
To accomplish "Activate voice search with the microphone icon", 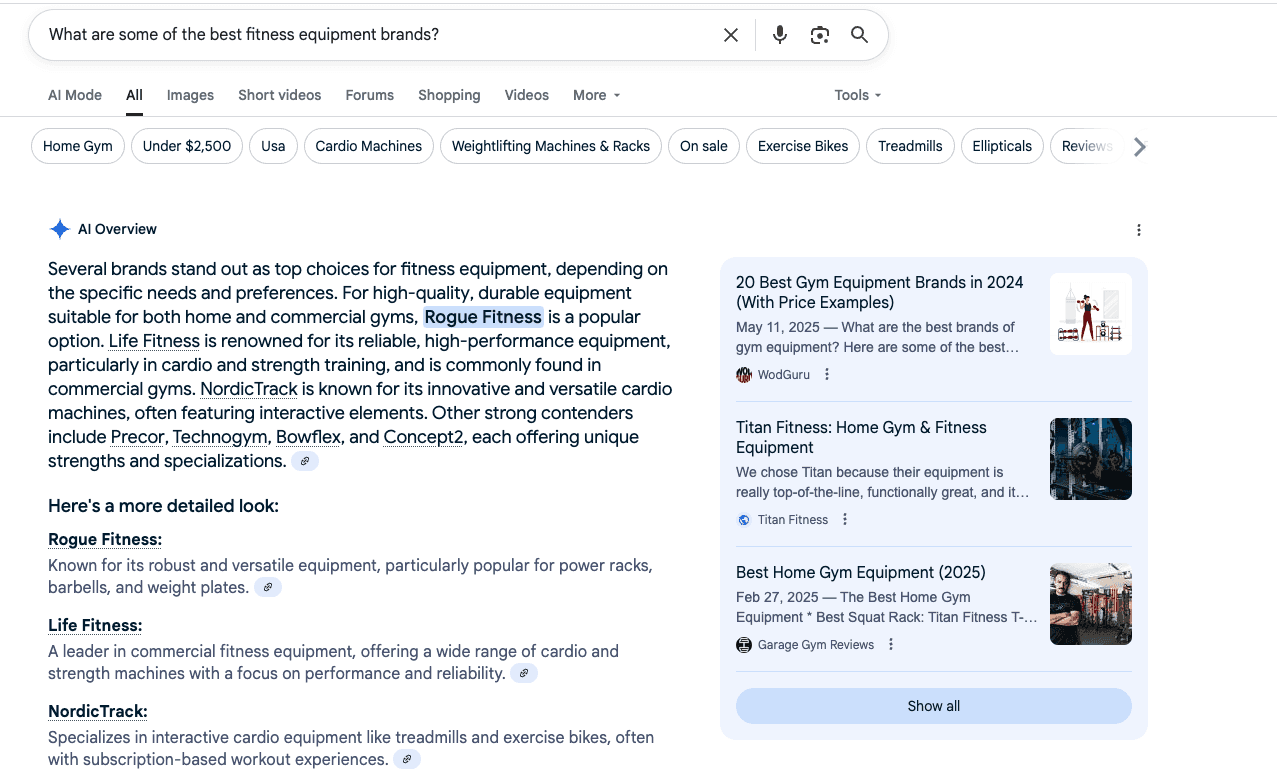I will (779, 34).
